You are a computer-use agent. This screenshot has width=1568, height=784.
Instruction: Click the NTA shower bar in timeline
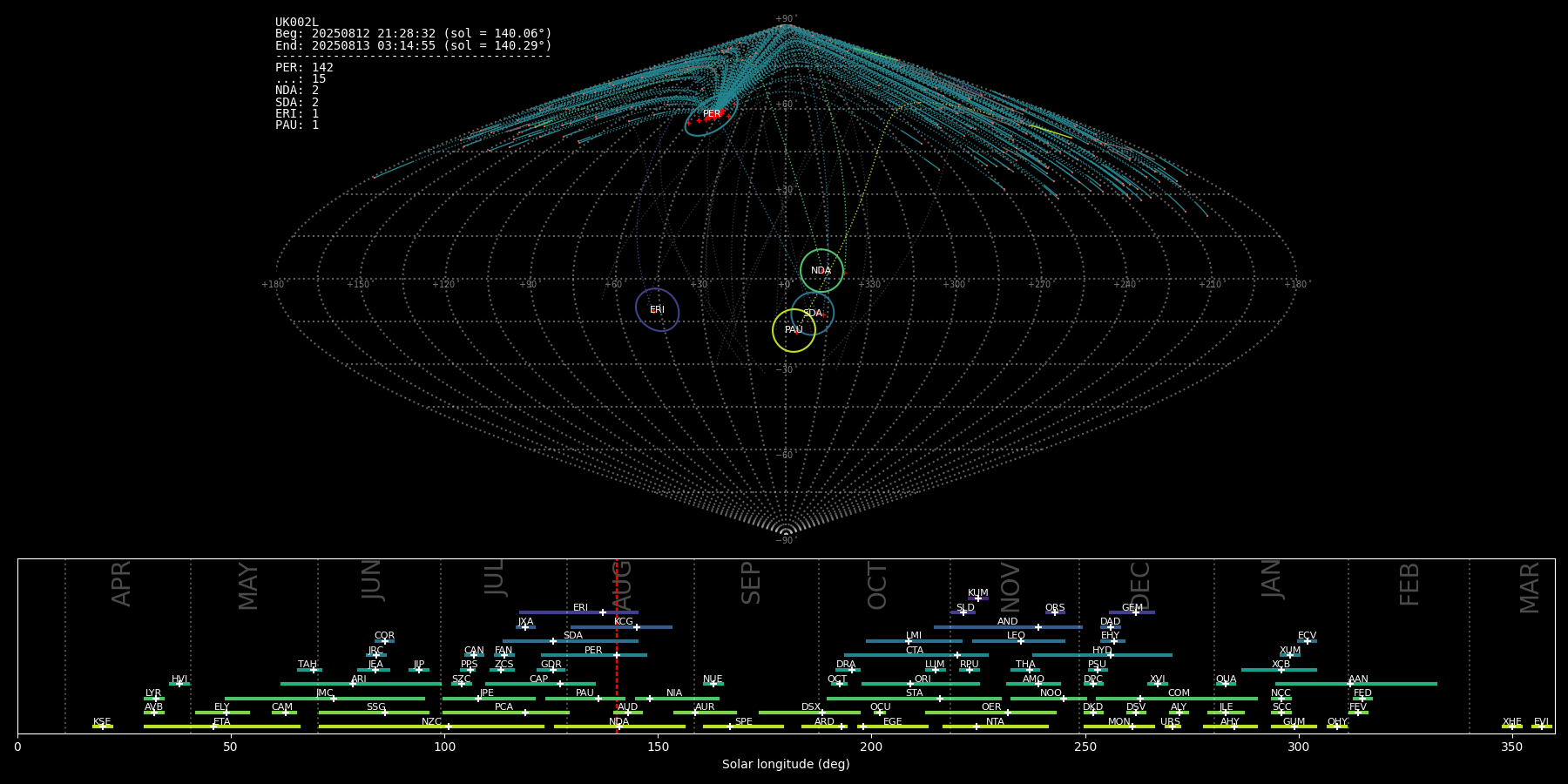[996, 727]
